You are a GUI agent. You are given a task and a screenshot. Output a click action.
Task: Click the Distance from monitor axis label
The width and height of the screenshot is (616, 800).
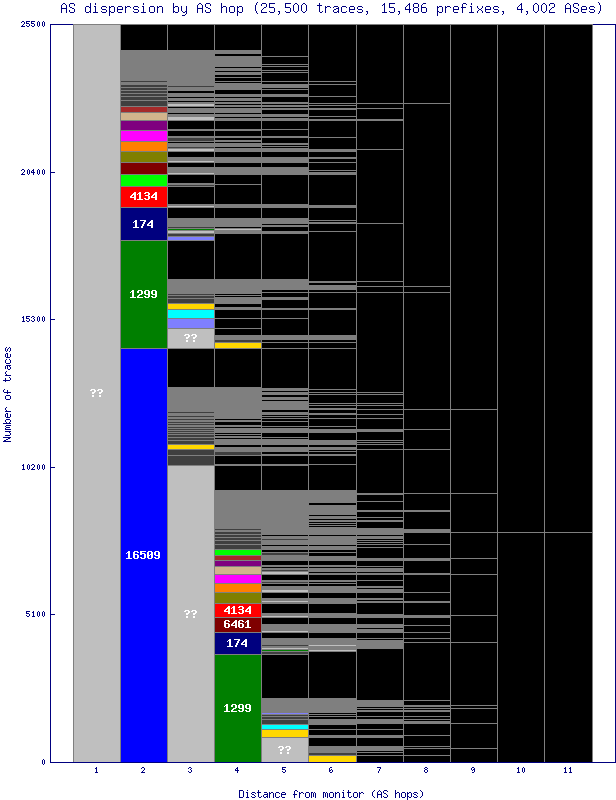330,793
